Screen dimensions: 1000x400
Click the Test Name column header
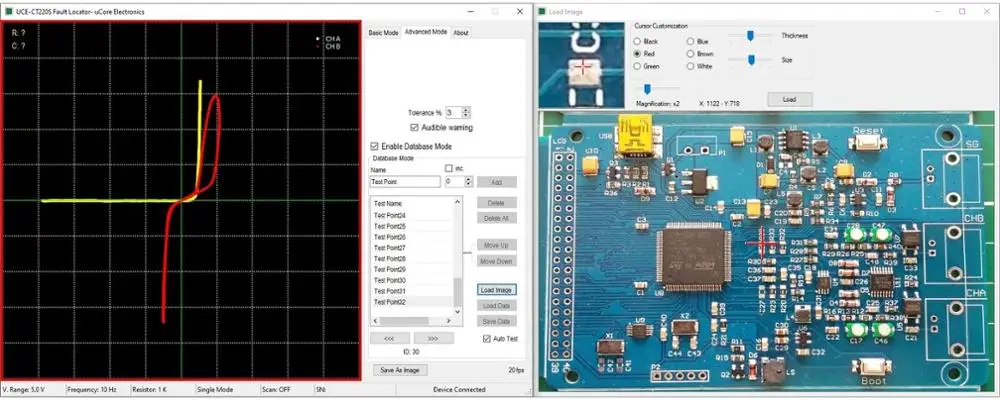point(412,204)
